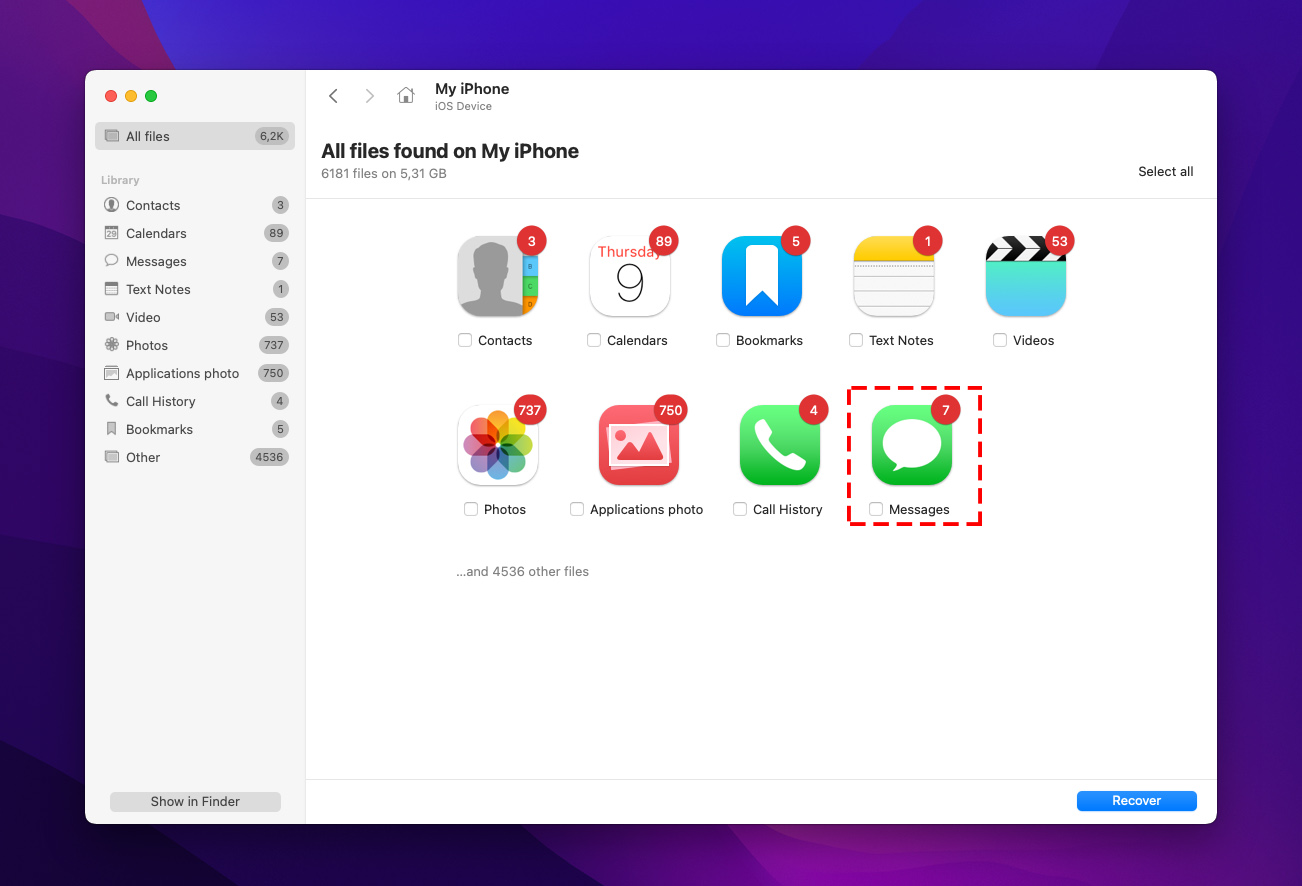Image resolution: width=1302 pixels, height=886 pixels.
Task: Click the "My iPhone" title text
Action: 472,89
